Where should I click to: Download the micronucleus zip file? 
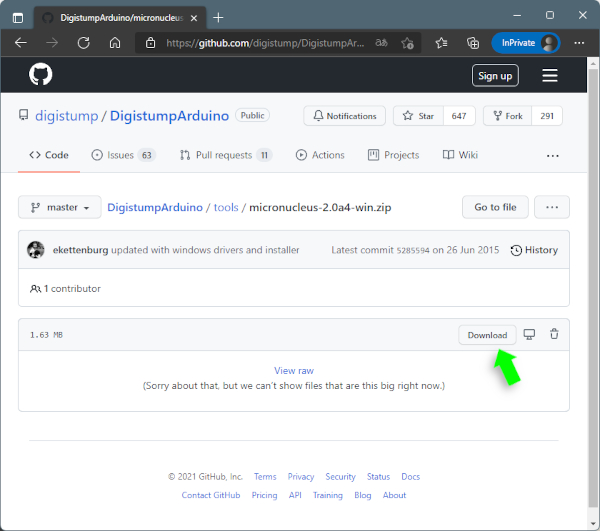tap(487, 335)
